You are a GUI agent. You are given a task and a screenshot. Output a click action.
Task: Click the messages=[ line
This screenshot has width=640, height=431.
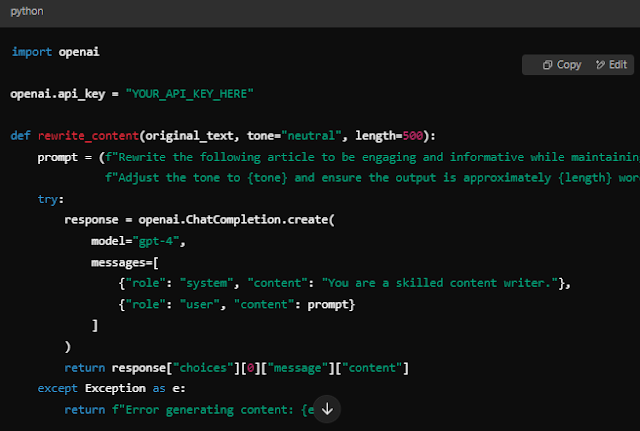click(124, 262)
